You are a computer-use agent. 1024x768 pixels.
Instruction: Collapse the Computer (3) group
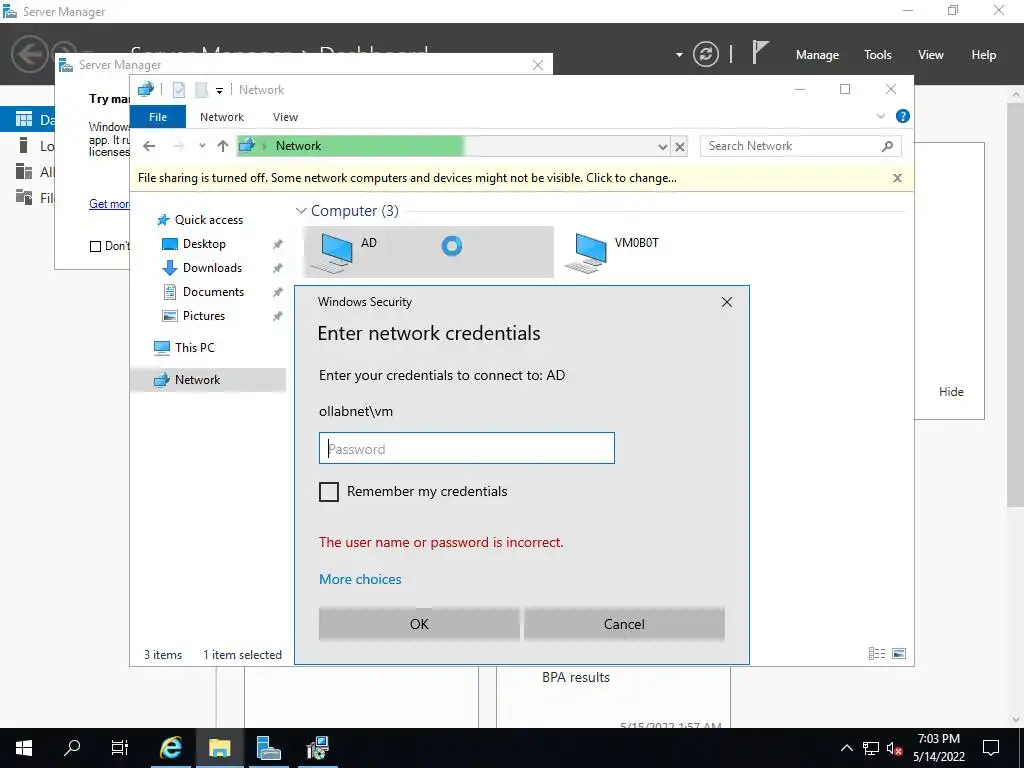(301, 210)
